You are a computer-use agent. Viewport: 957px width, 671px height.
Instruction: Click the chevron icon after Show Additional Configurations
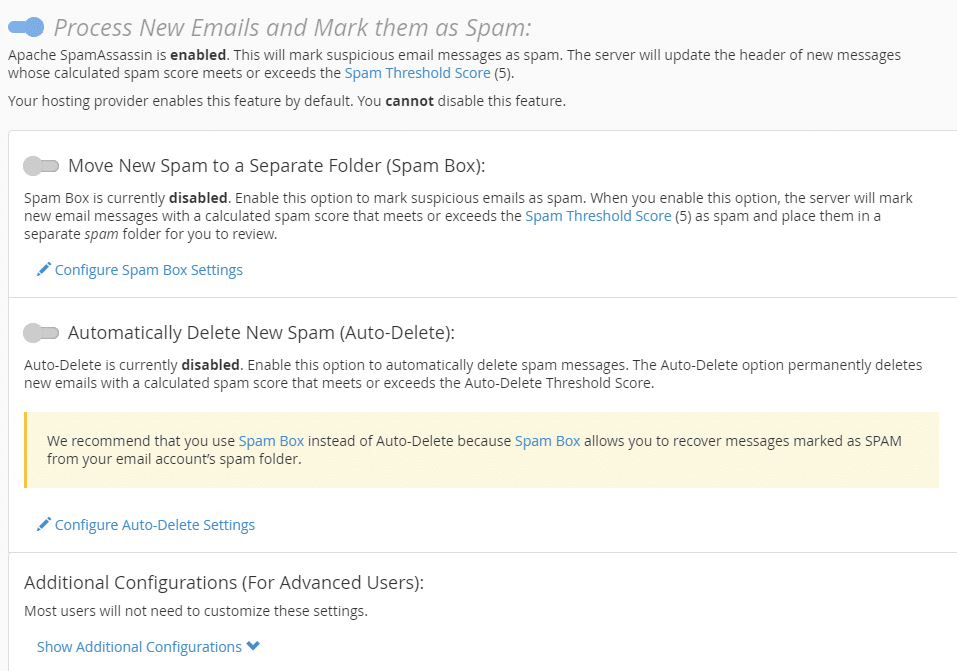[x=253, y=646]
